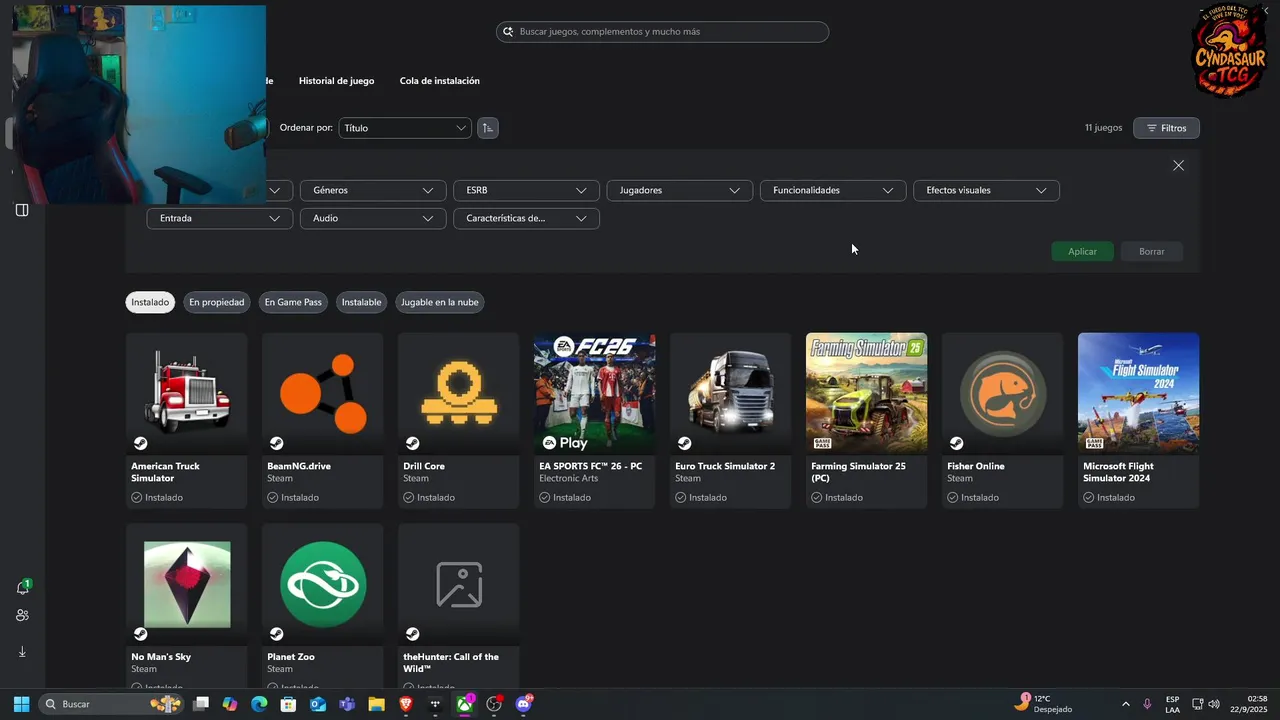Click the Windows taskbar Buscar search box

point(112,704)
